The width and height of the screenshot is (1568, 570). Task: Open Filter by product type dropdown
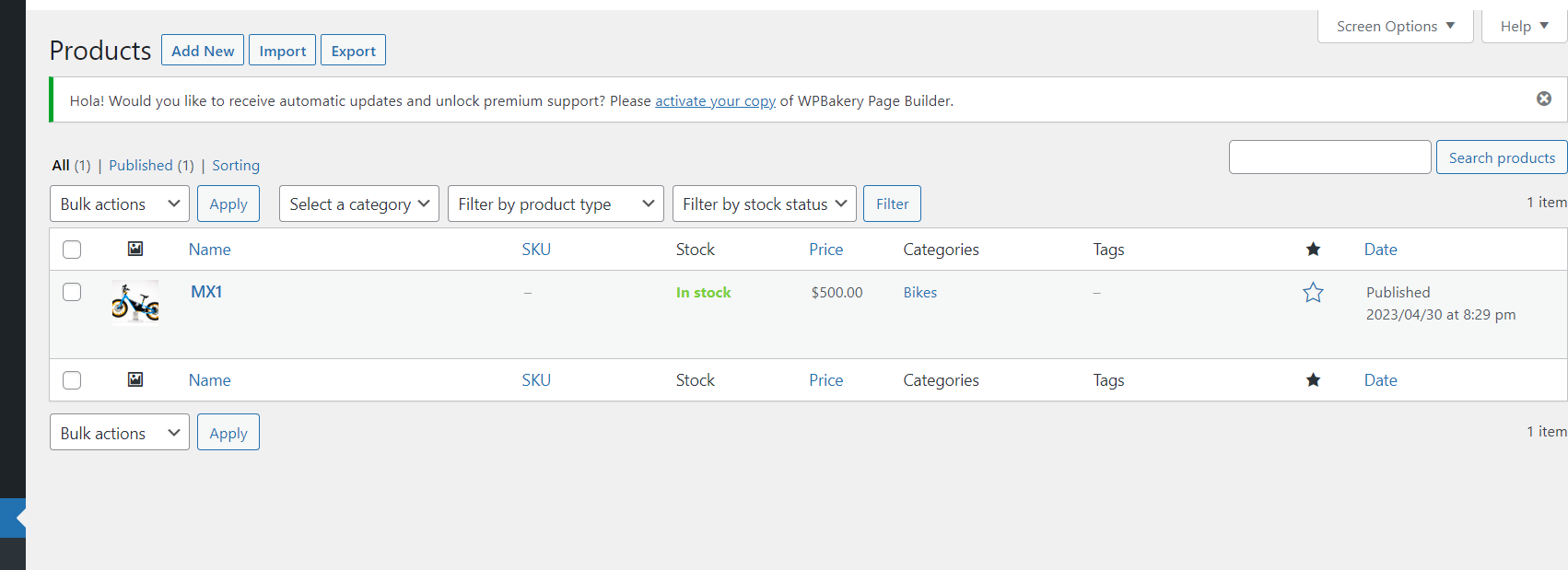556,204
